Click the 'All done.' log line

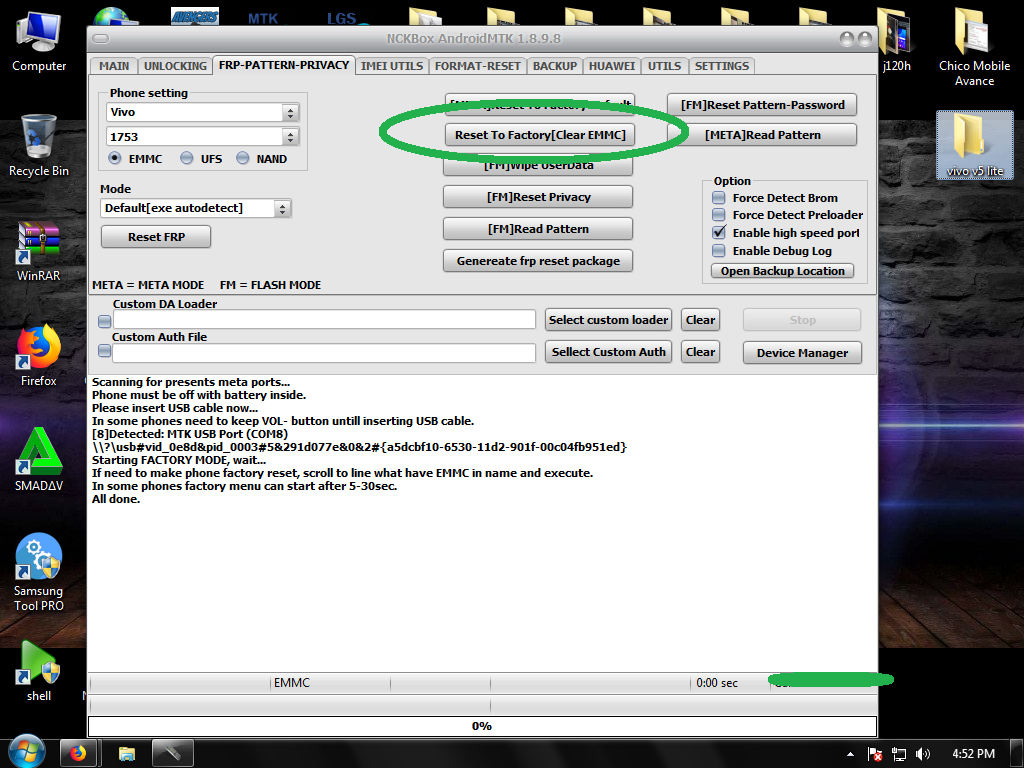click(116, 499)
